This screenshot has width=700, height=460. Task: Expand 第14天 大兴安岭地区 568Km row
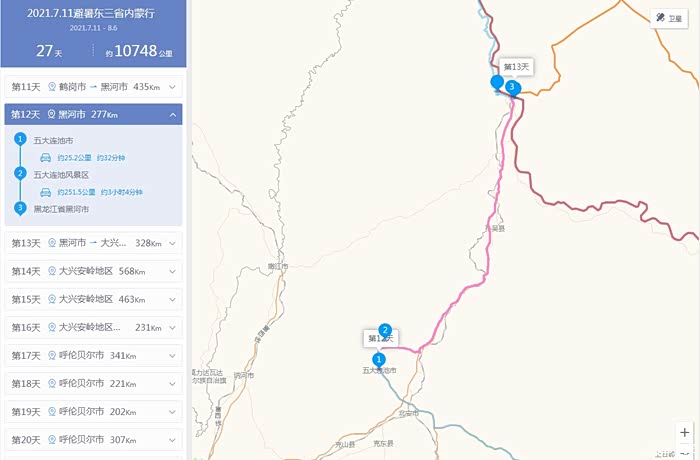(93, 271)
